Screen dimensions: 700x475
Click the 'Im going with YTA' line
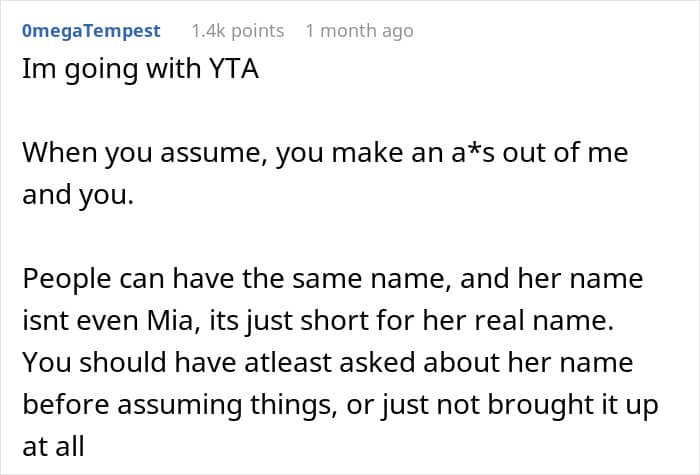(140, 75)
